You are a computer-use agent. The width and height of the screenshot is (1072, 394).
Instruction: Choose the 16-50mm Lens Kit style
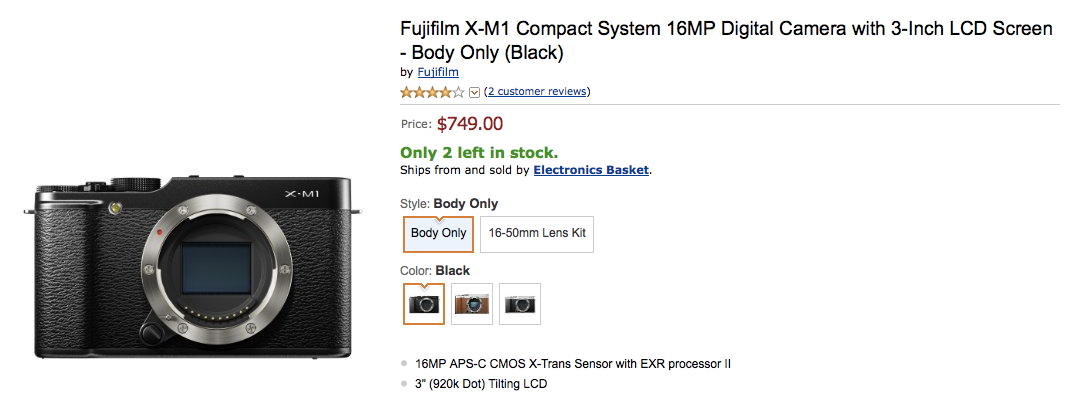coord(537,233)
